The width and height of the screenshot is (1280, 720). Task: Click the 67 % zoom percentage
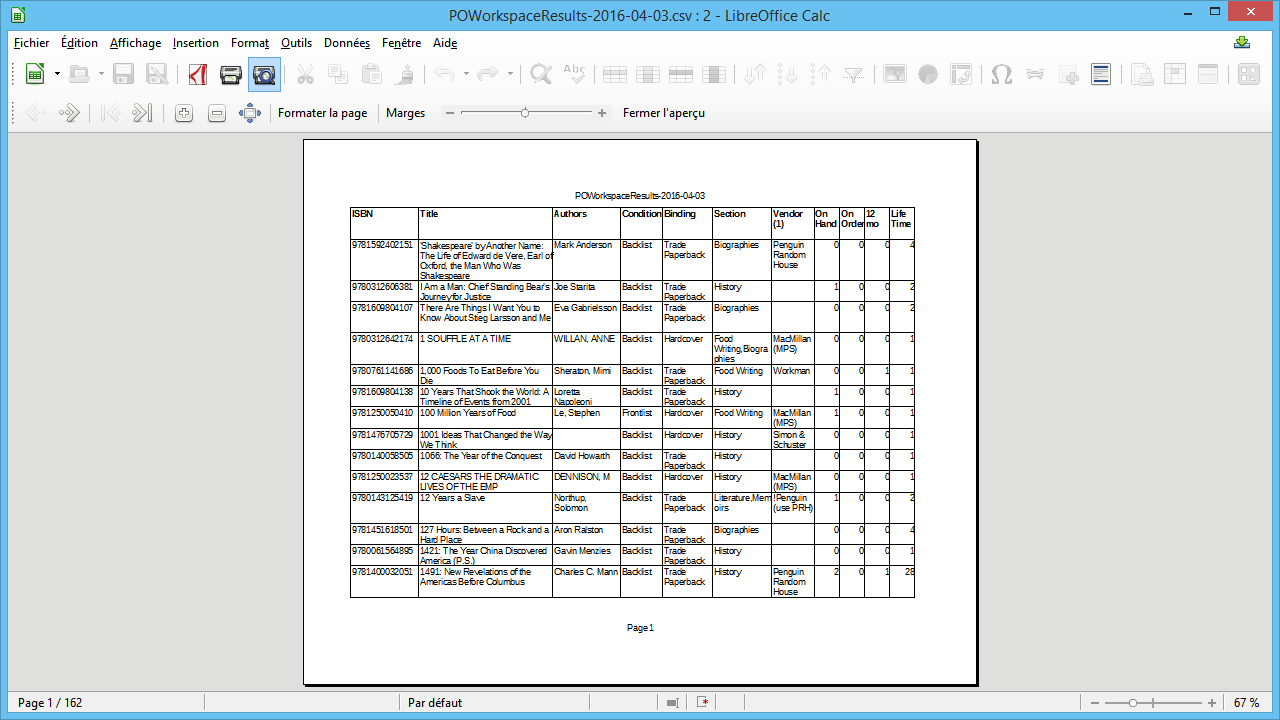[1246, 703]
